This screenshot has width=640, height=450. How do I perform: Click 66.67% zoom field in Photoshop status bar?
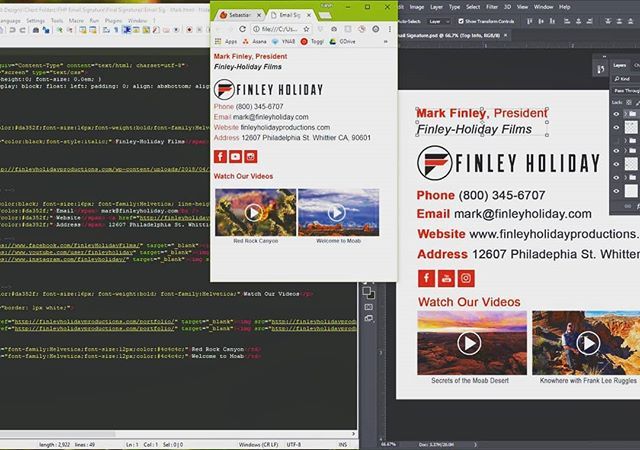click(388, 444)
